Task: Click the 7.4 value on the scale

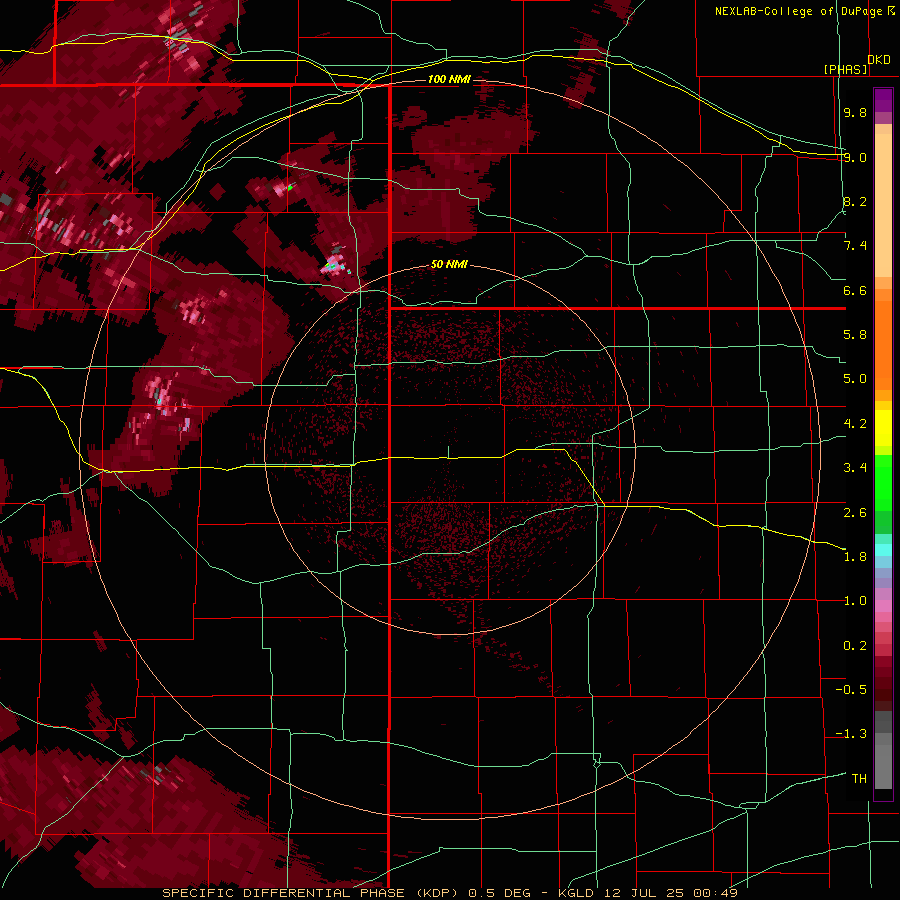Action: [855, 246]
